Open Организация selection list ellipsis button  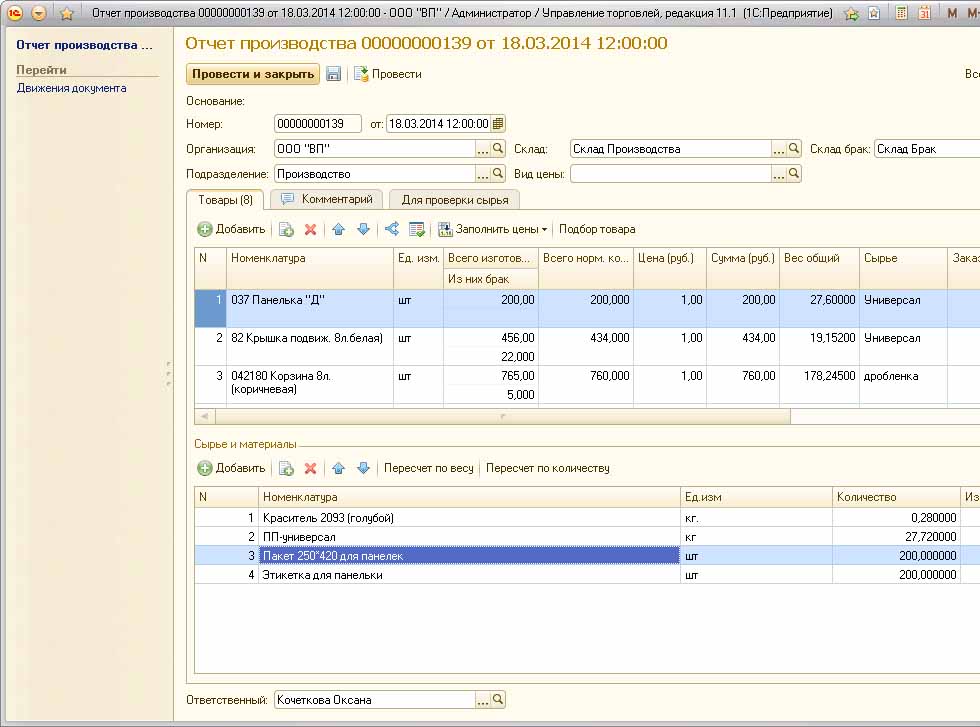(x=482, y=149)
